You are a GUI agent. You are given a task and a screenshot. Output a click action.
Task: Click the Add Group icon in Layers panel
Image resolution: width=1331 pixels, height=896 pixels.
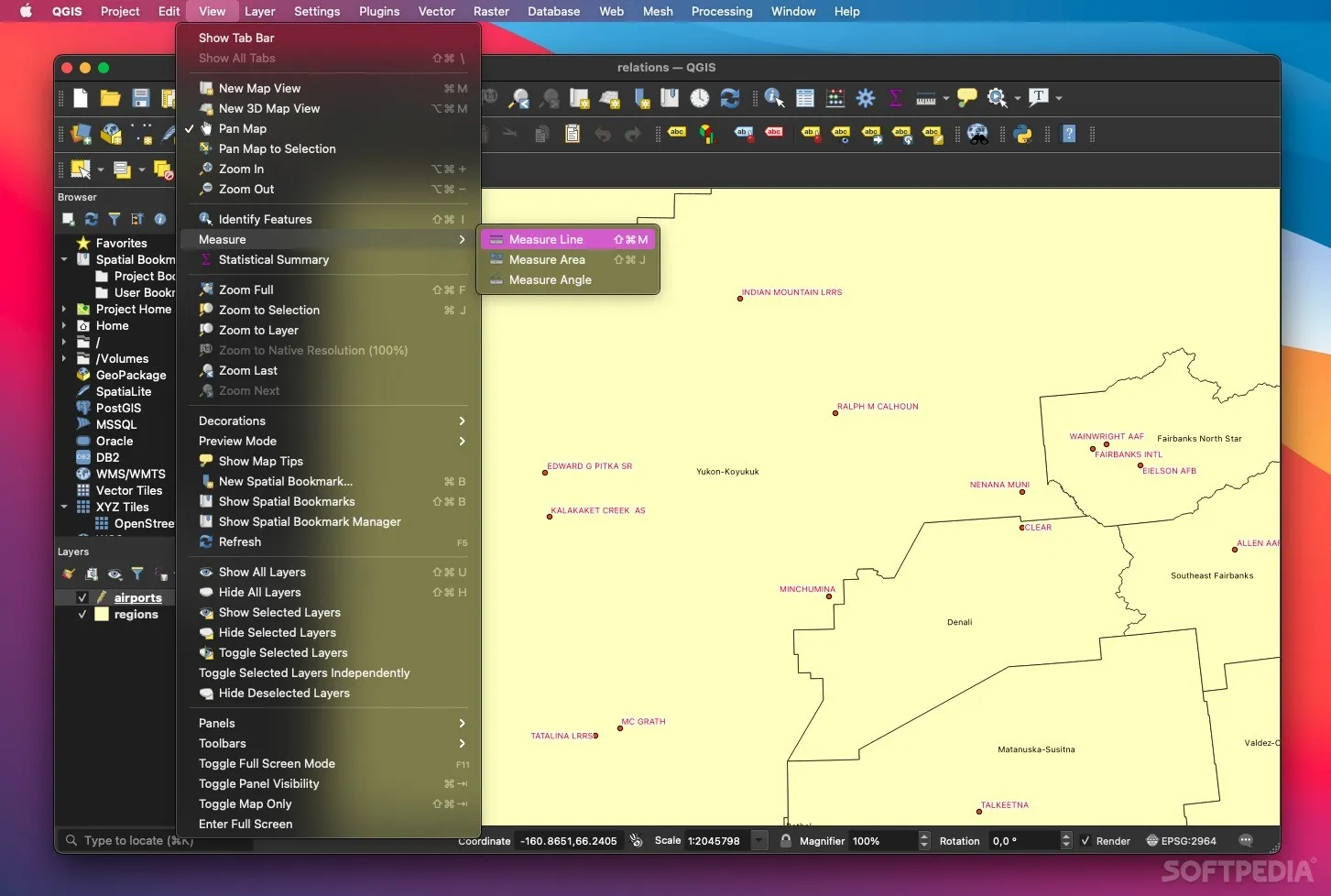(x=92, y=574)
